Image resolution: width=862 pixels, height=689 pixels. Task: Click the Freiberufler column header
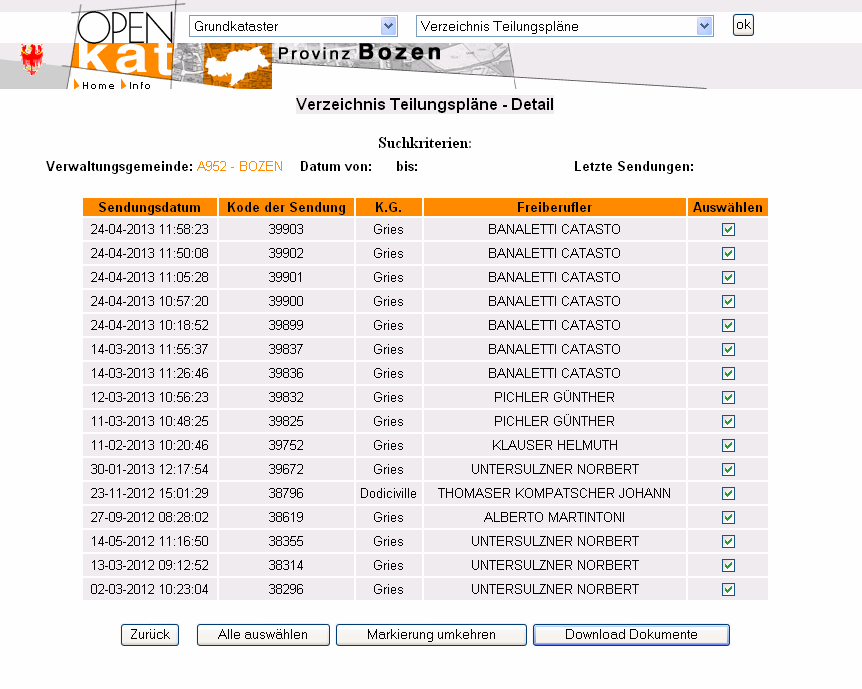(x=554, y=207)
